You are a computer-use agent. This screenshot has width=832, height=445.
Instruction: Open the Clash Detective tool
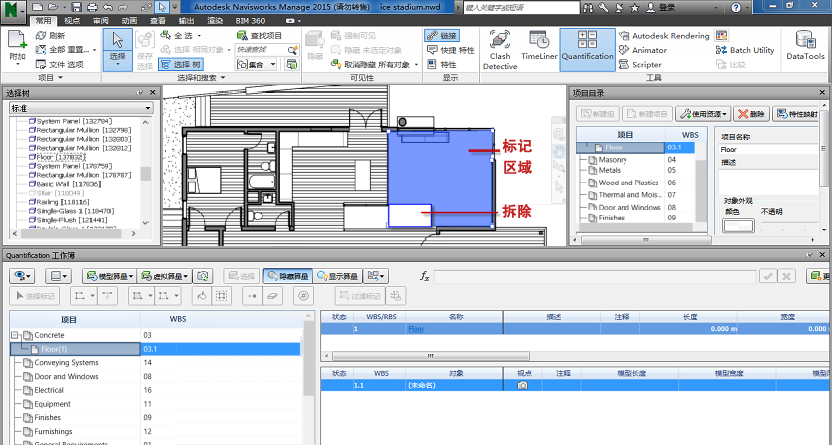pos(500,50)
